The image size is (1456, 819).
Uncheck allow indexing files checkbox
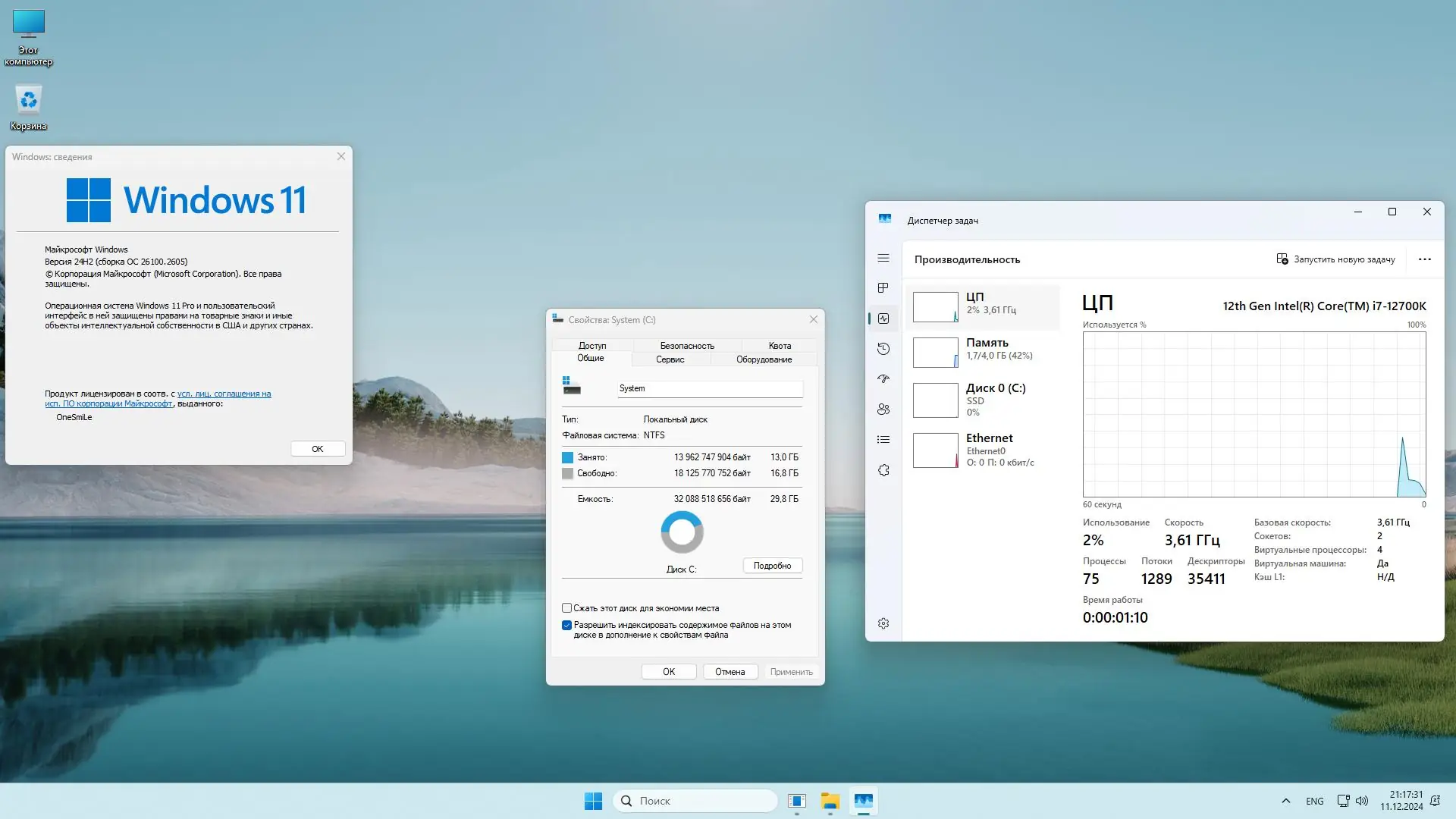tap(566, 626)
